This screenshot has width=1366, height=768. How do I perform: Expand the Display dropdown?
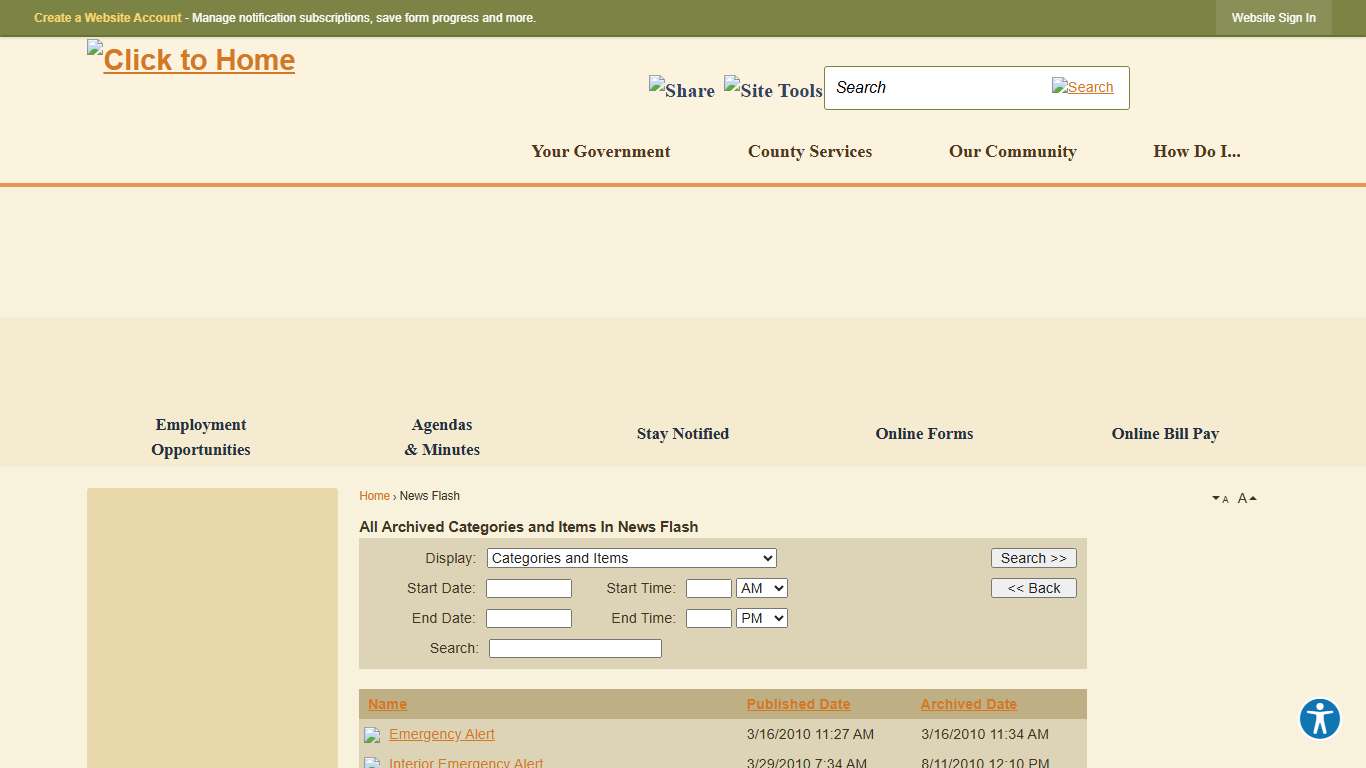[631, 558]
